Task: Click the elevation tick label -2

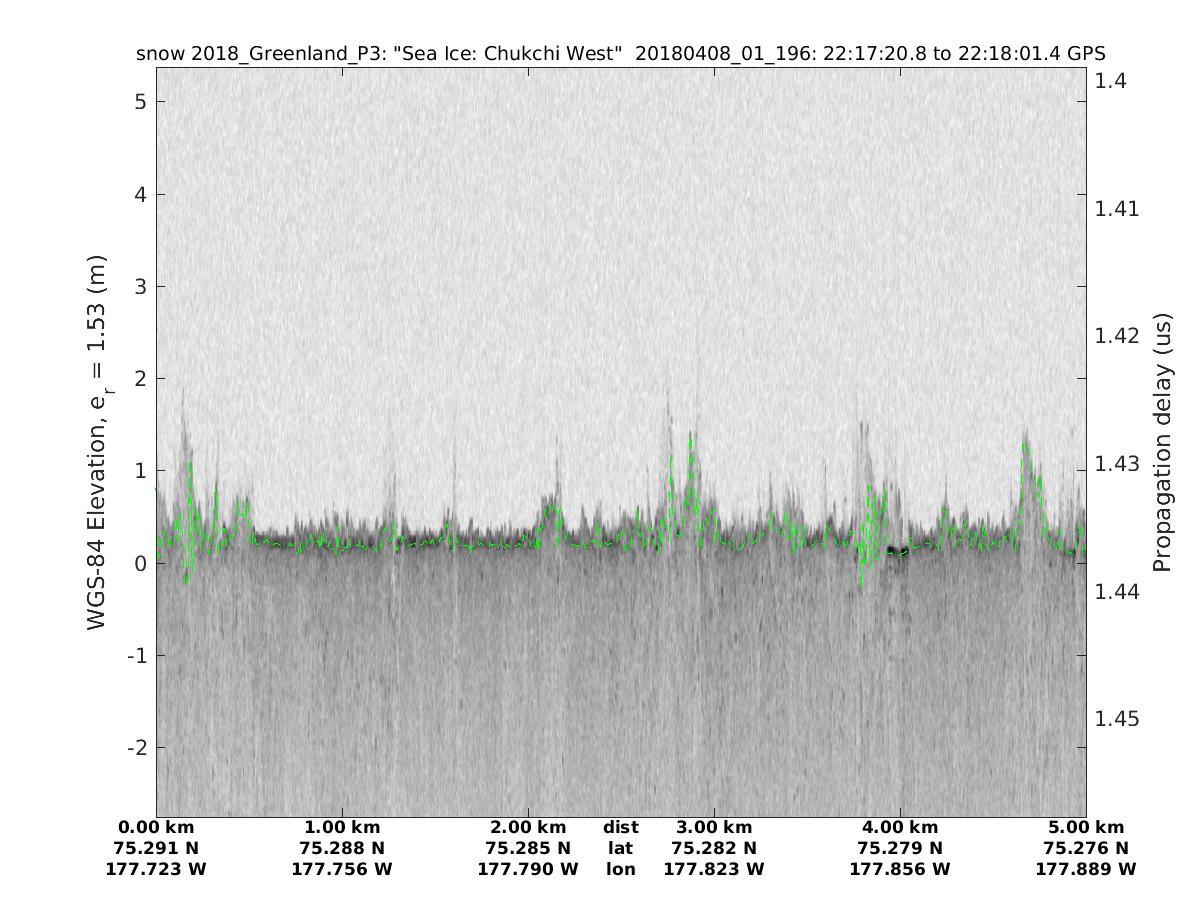Action: pos(138,748)
